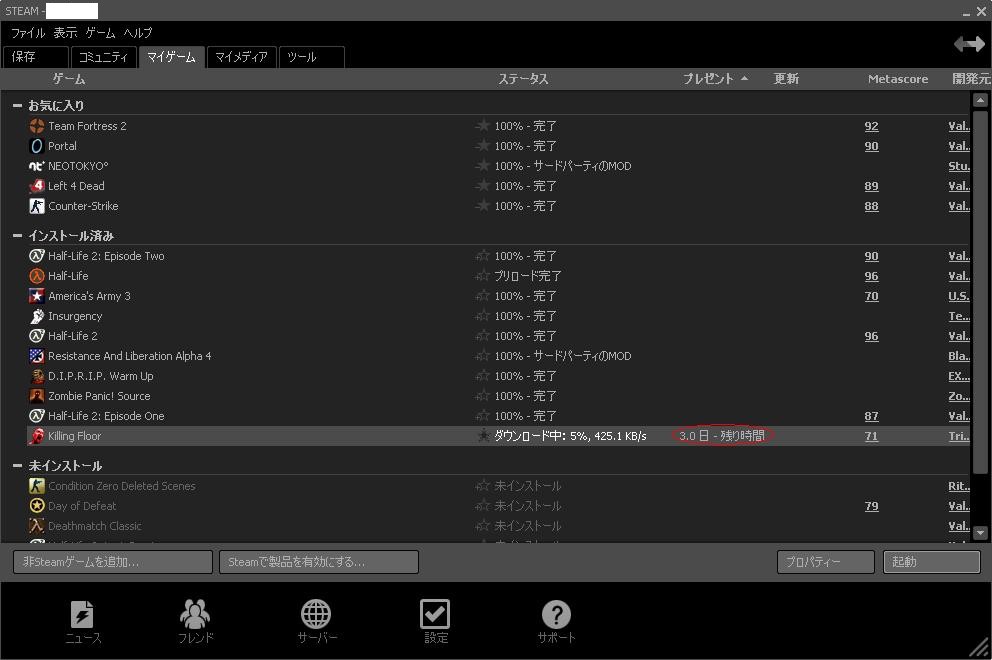Click the Team Fortress 2 game icon

click(37, 126)
